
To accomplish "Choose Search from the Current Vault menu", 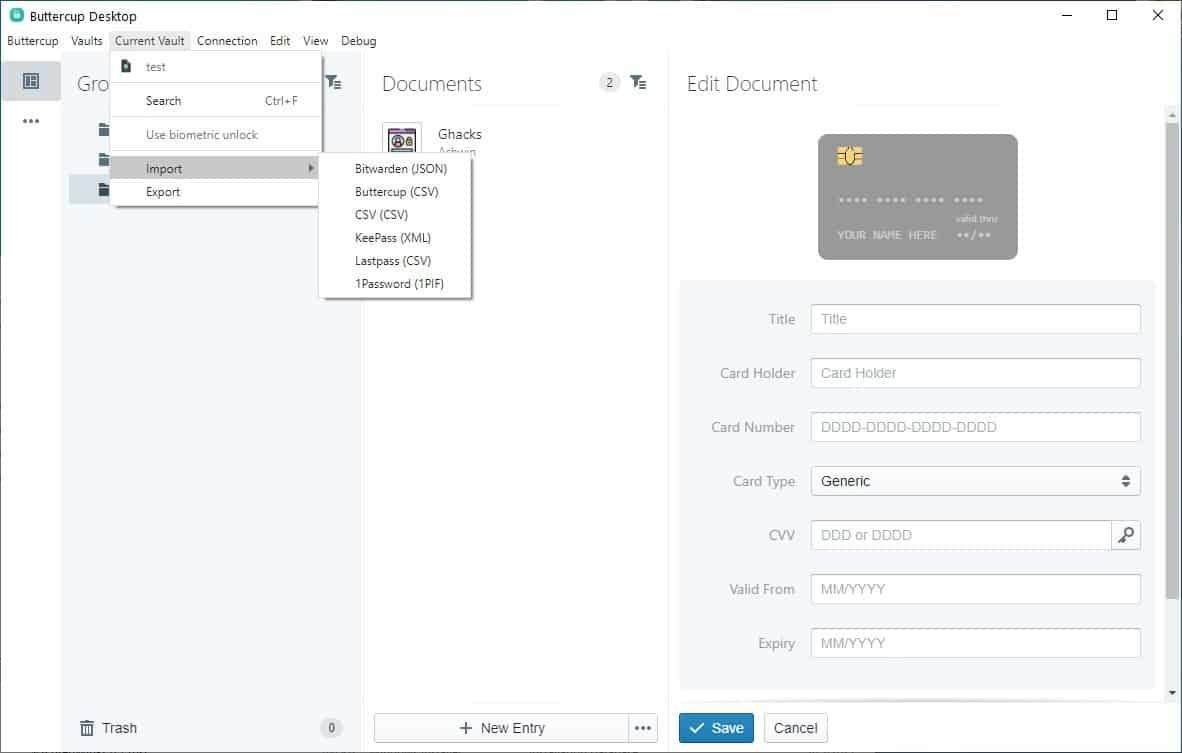I will pos(216,100).
